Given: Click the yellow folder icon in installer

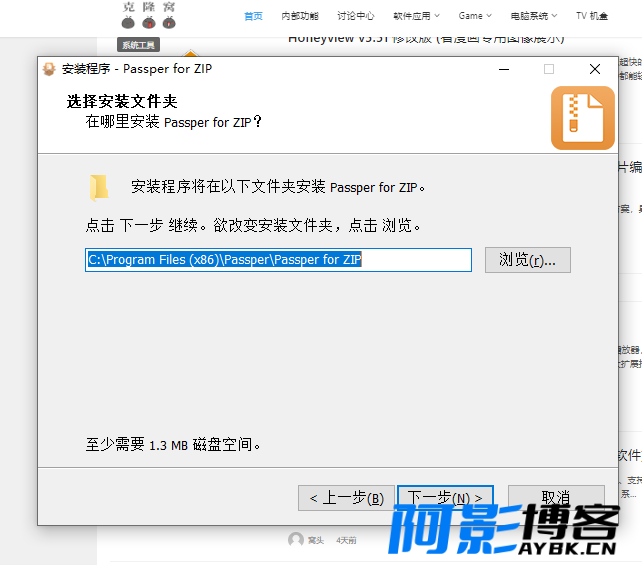Looking at the screenshot, I should coord(99,188).
